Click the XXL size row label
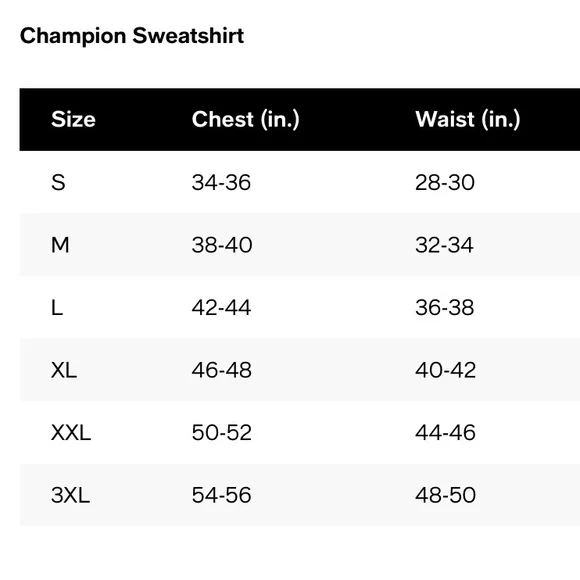The height and width of the screenshot is (580, 580). pos(71,432)
